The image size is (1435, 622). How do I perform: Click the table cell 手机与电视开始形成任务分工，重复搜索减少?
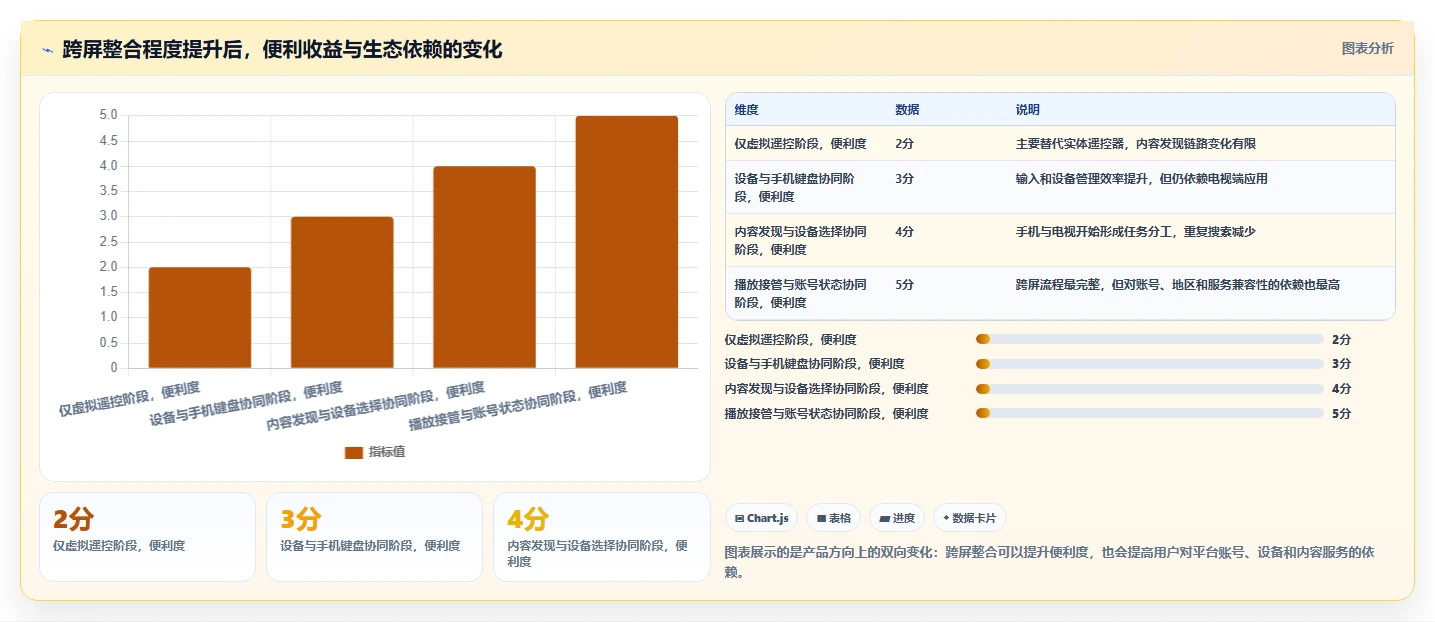click(x=1135, y=232)
